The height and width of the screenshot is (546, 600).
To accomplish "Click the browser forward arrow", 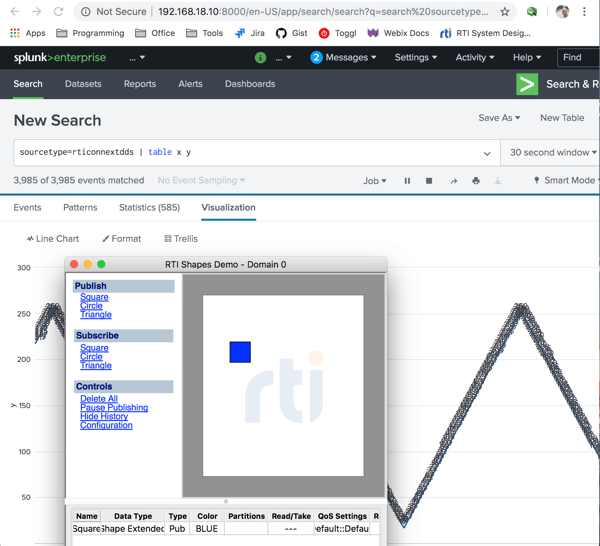I will coord(37,11).
